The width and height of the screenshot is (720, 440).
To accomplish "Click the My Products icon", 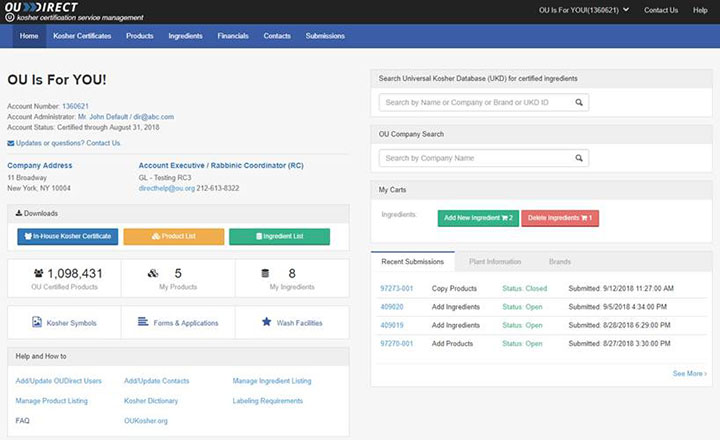I will pyautogui.click(x=152, y=272).
